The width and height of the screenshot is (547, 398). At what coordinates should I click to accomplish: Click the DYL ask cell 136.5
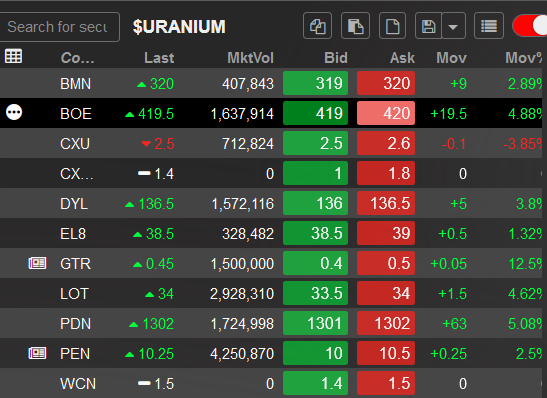386,203
